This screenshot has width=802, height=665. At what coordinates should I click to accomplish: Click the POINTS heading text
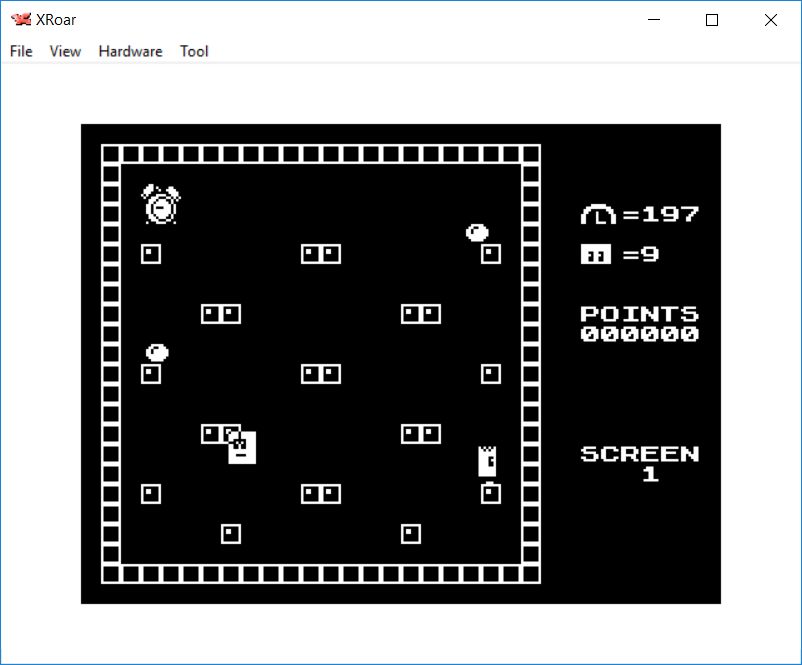(639, 314)
